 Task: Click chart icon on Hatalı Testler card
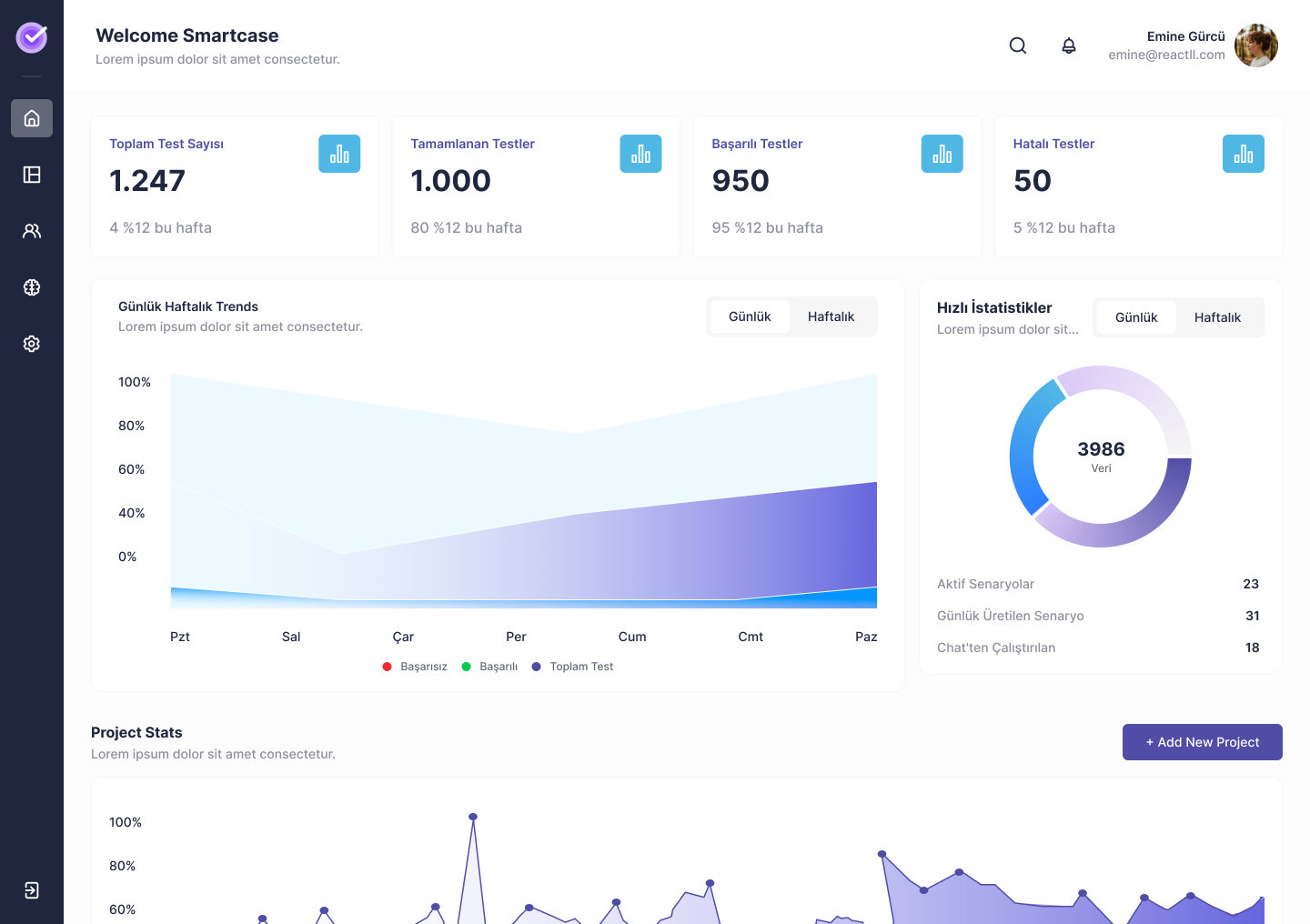coord(1243,154)
